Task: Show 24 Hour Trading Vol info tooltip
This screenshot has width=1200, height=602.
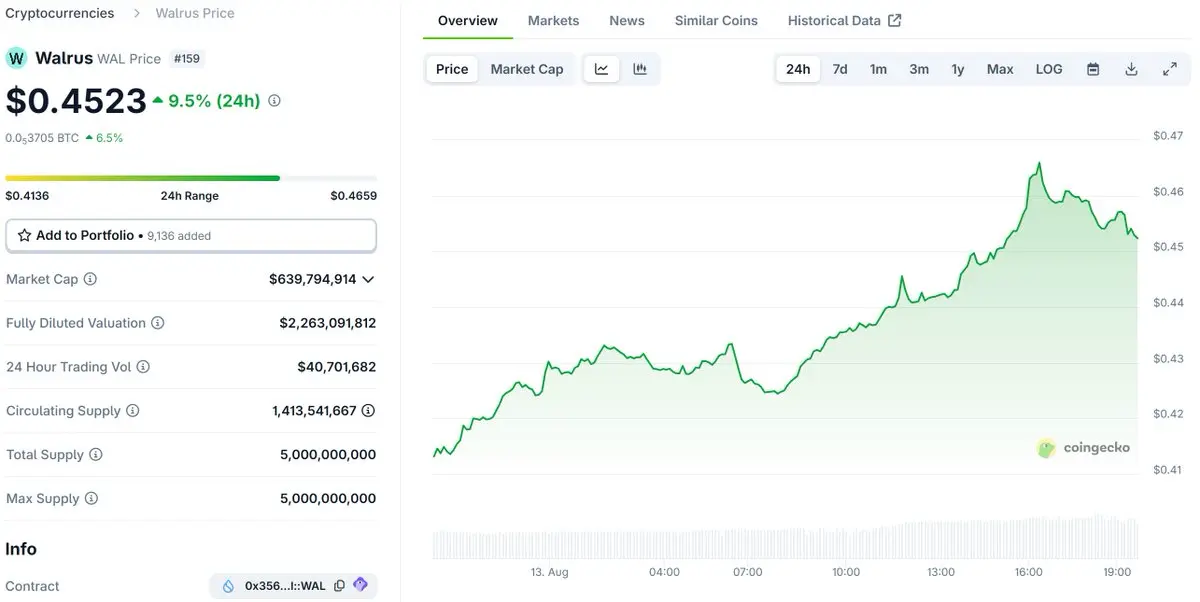Action: pos(143,367)
